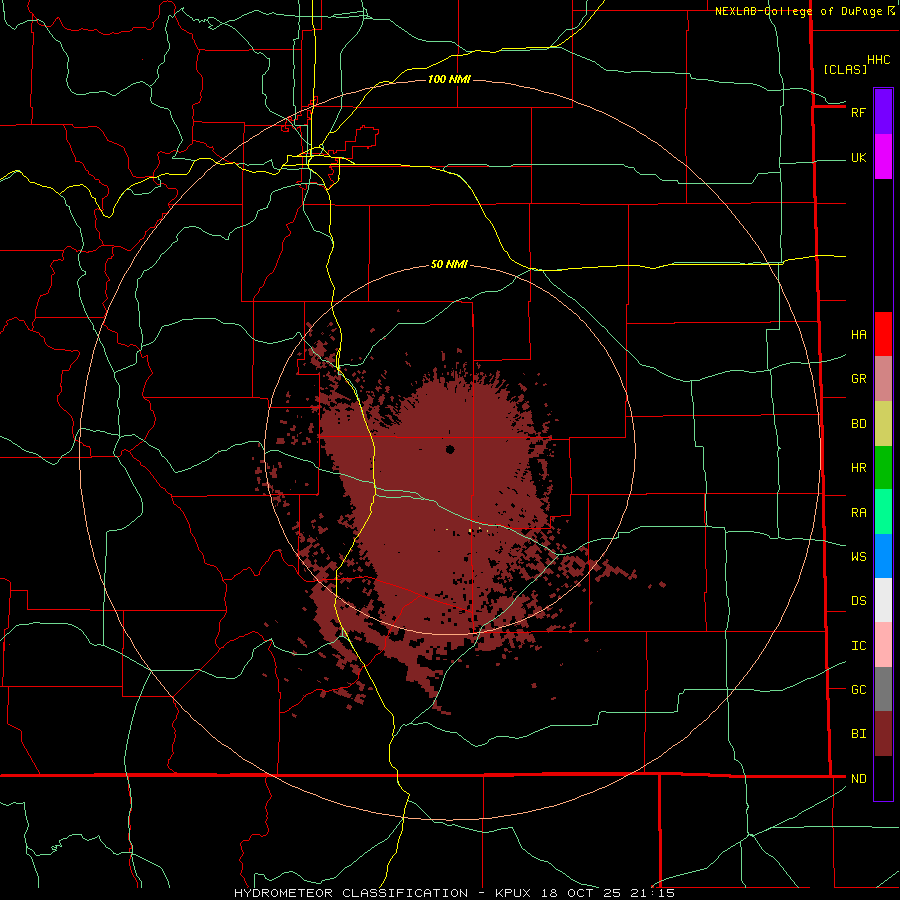The image size is (900, 900).
Task: Click the ND legend label
Action: [x=858, y=779]
